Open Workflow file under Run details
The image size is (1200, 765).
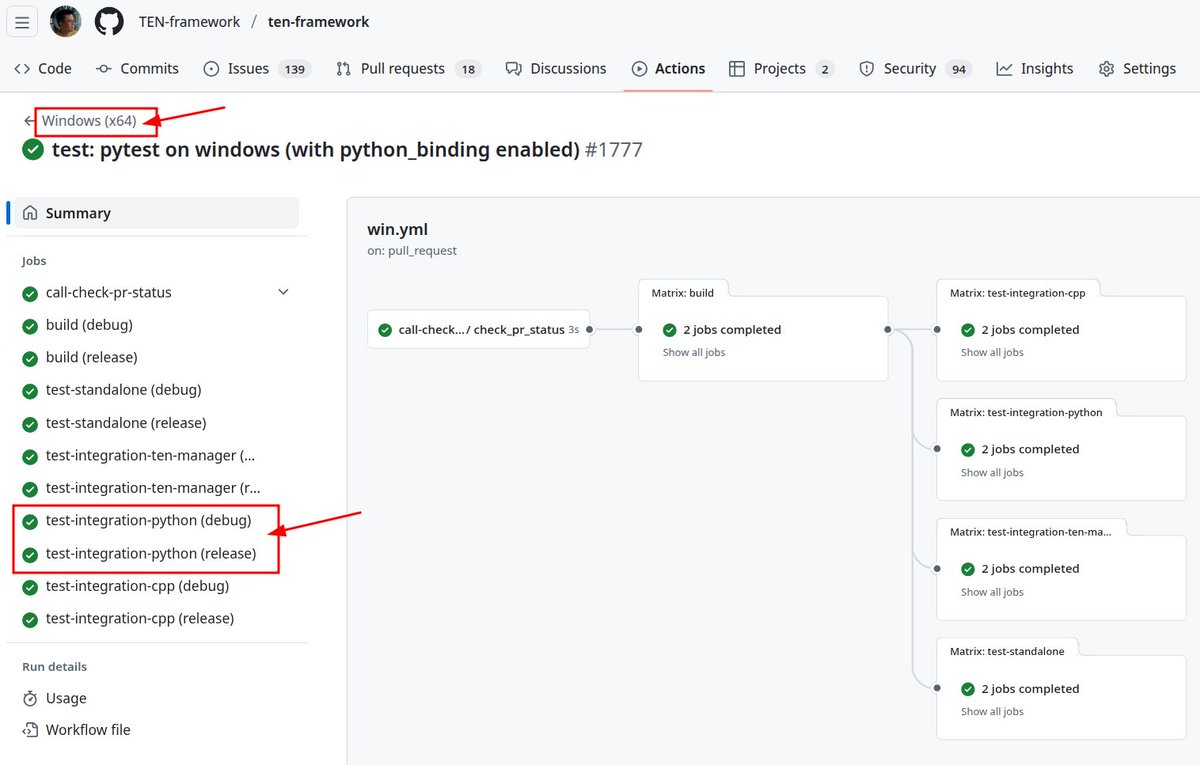88,730
